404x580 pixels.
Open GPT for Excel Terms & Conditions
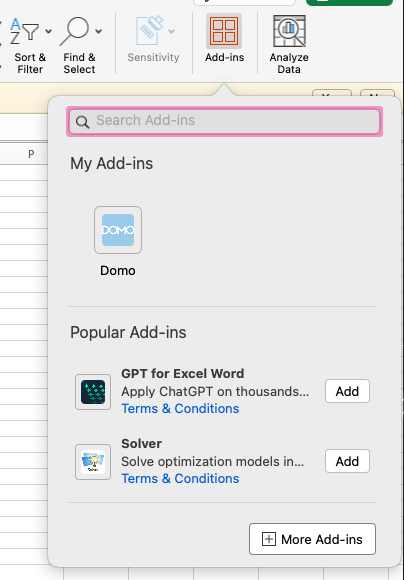[180, 408]
